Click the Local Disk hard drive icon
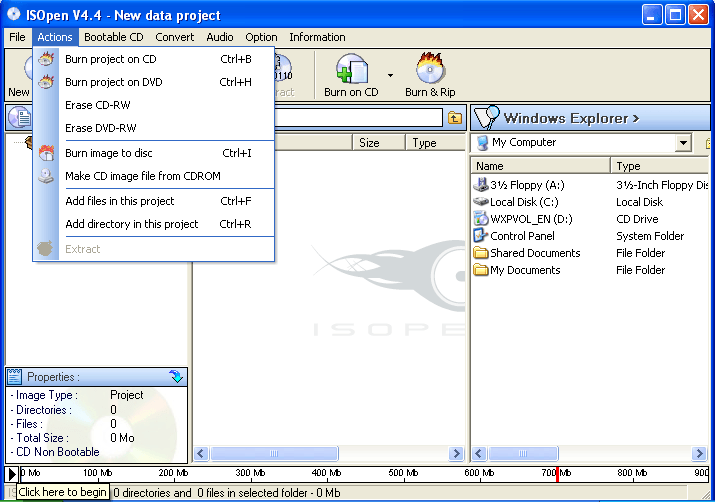Screen dimensions: 715x502 (481, 202)
